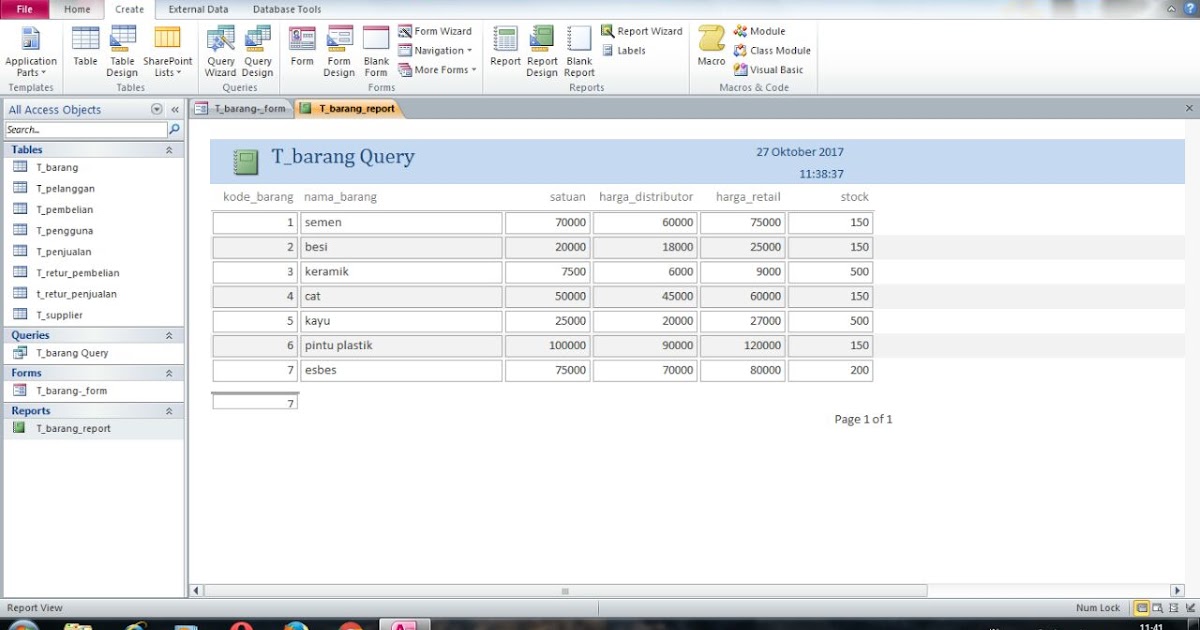The image size is (1200, 630).
Task: Collapse the Queries group
Action: coord(169,336)
